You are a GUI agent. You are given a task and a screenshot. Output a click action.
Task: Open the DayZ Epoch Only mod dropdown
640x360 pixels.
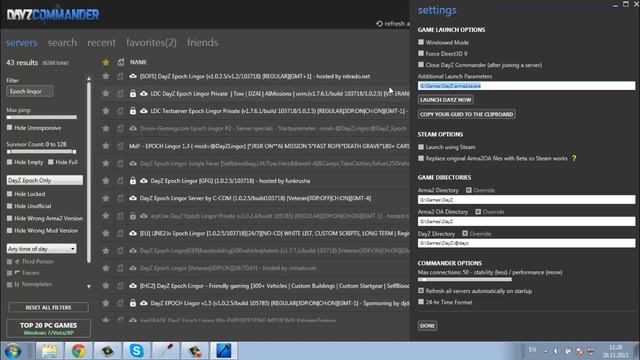pyautogui.click(x=44, y=180)
